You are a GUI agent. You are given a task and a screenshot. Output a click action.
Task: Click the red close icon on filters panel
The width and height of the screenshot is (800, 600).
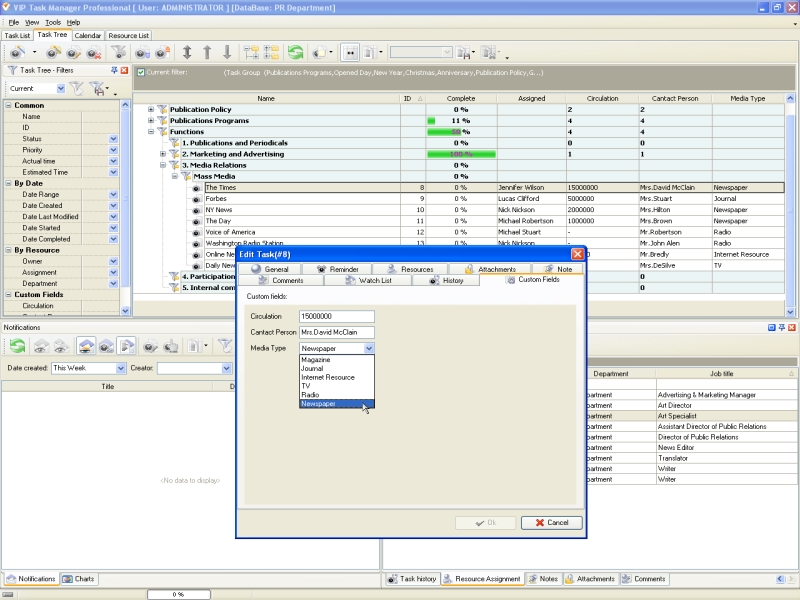(124, 70)
